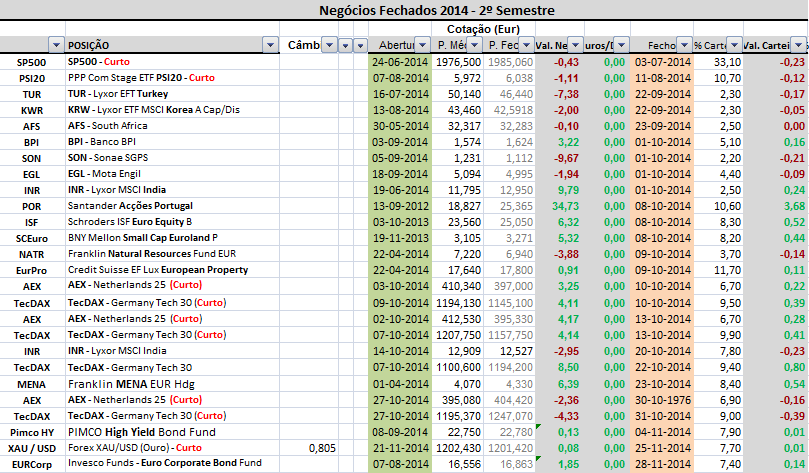Select 'PIMCO High Yield Bond Fund' cell

[172, 432]
